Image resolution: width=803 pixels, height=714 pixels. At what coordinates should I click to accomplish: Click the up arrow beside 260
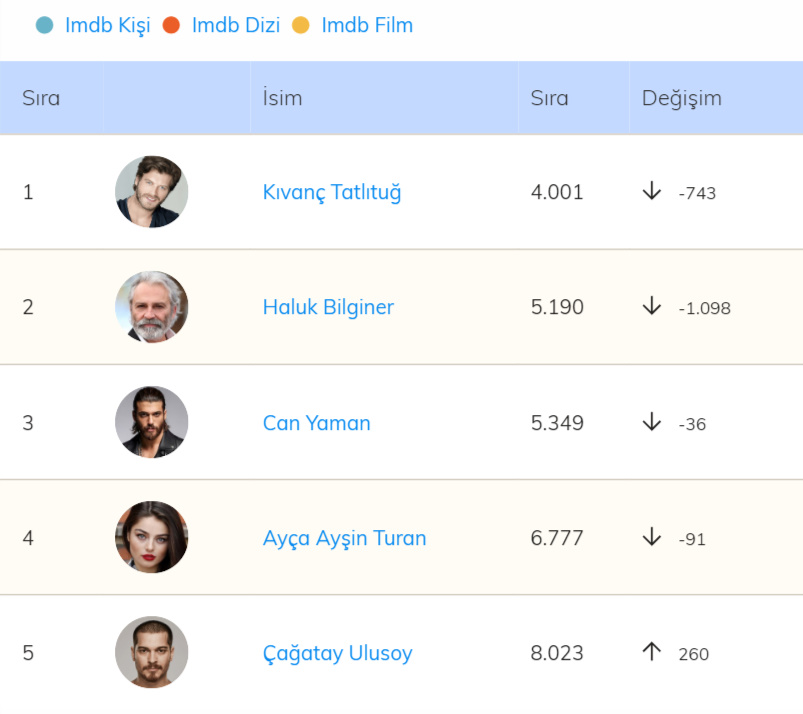click(652, 652)
